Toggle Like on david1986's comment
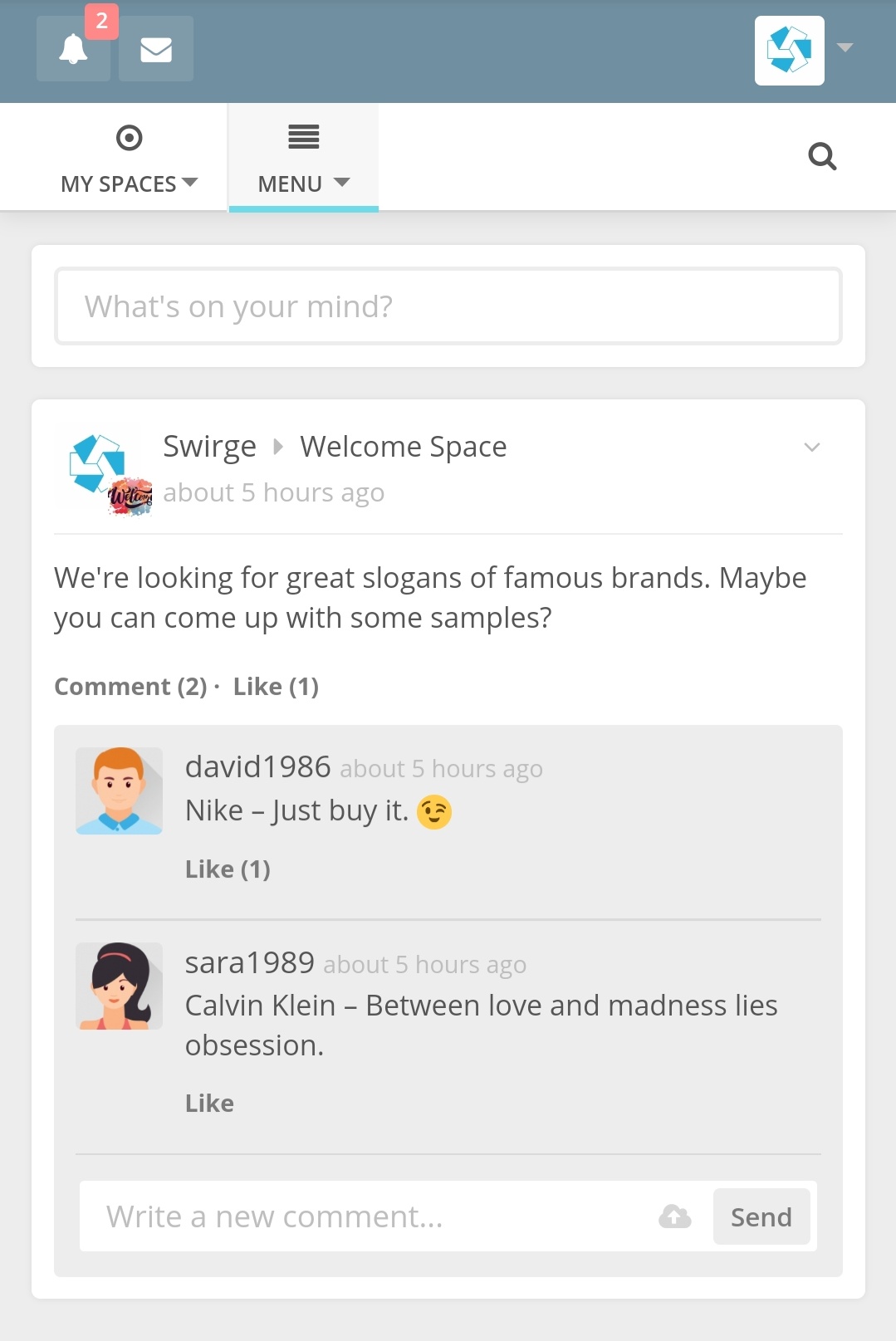 pos(228,869)
